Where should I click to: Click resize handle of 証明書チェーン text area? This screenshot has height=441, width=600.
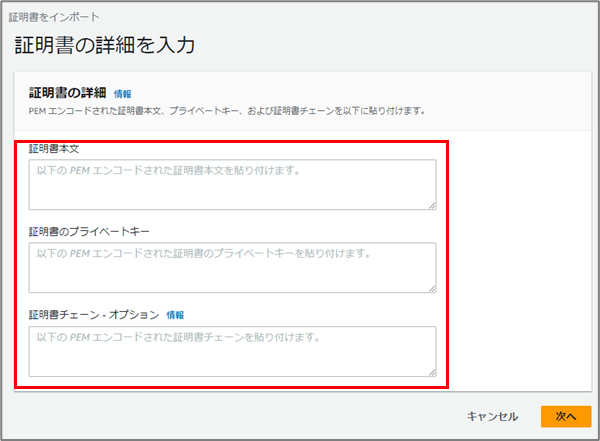coord(431,371)
